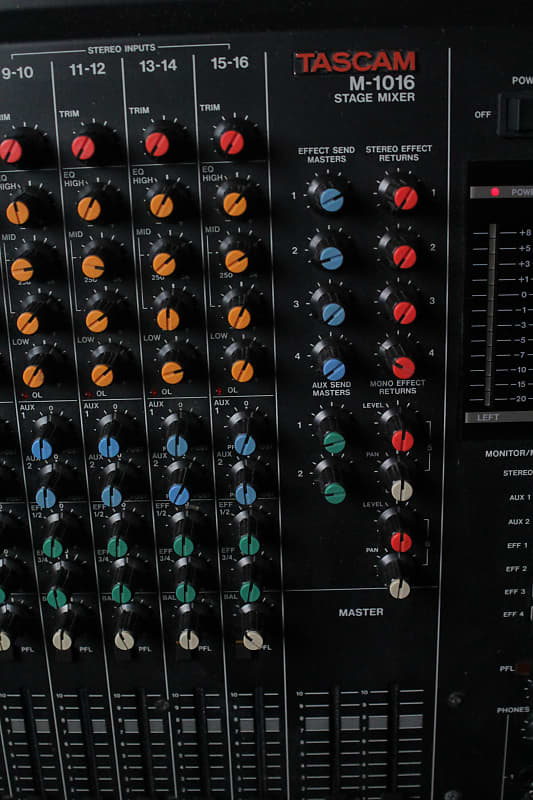Adjust the white BAL knob on channel 11-12

pyautogui.click(x=124, y=640)
